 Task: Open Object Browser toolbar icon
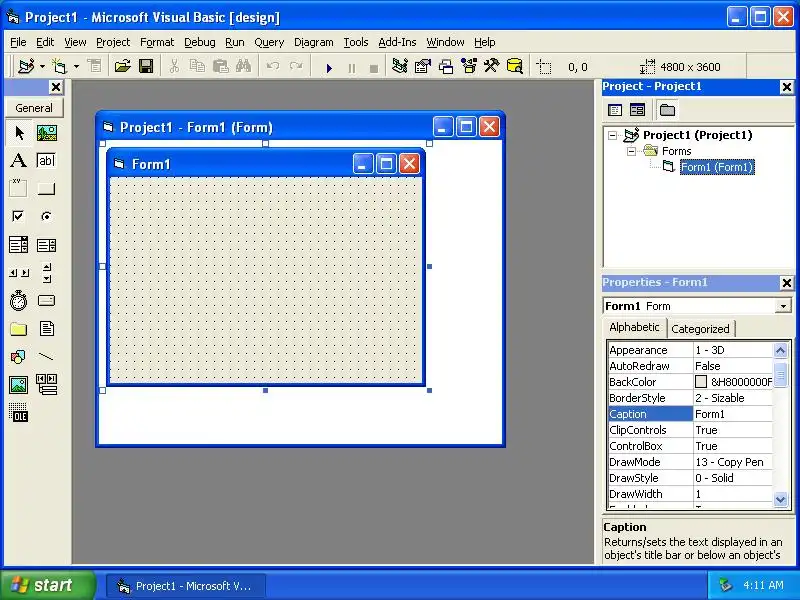click(x=469, y=66)
